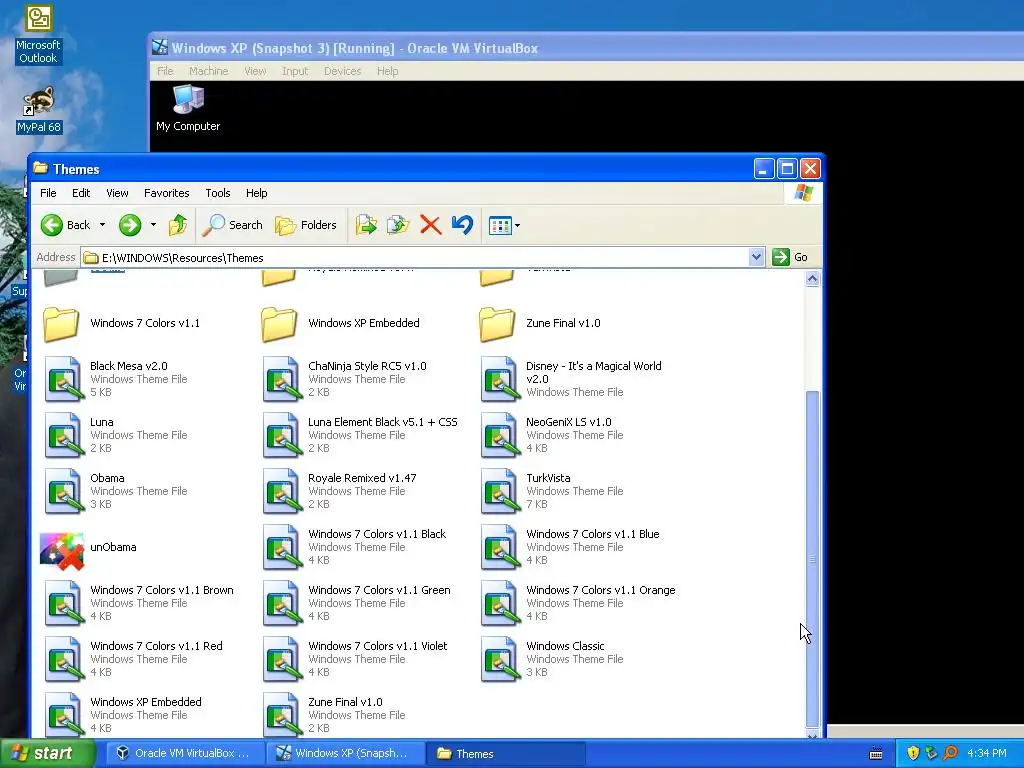This screenshot has height=768, width=1024.
Task: Open the Tools menu
Action: click(217, 193)
